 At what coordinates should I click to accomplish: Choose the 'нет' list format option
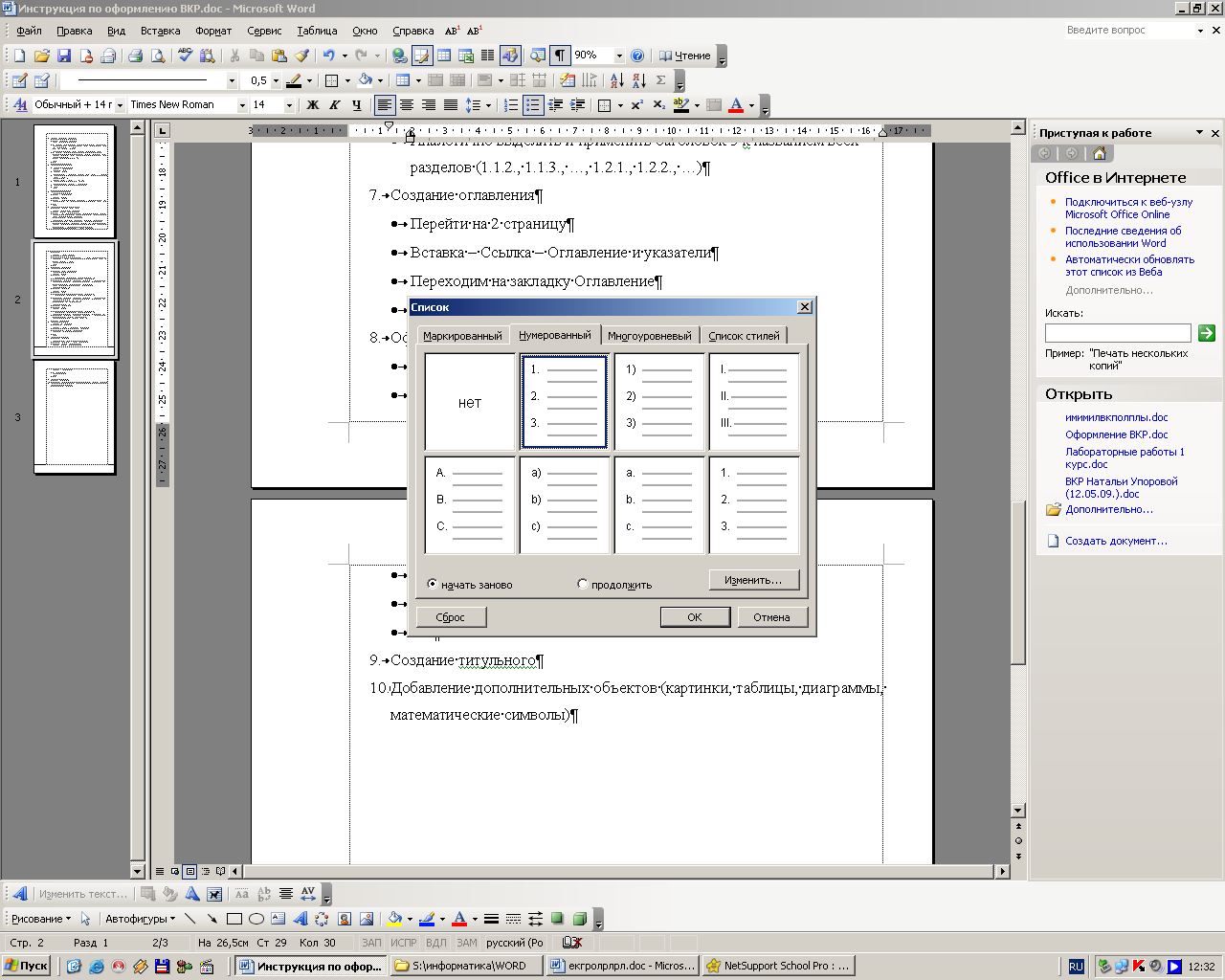pyautogui.click(x=470, y=402)
